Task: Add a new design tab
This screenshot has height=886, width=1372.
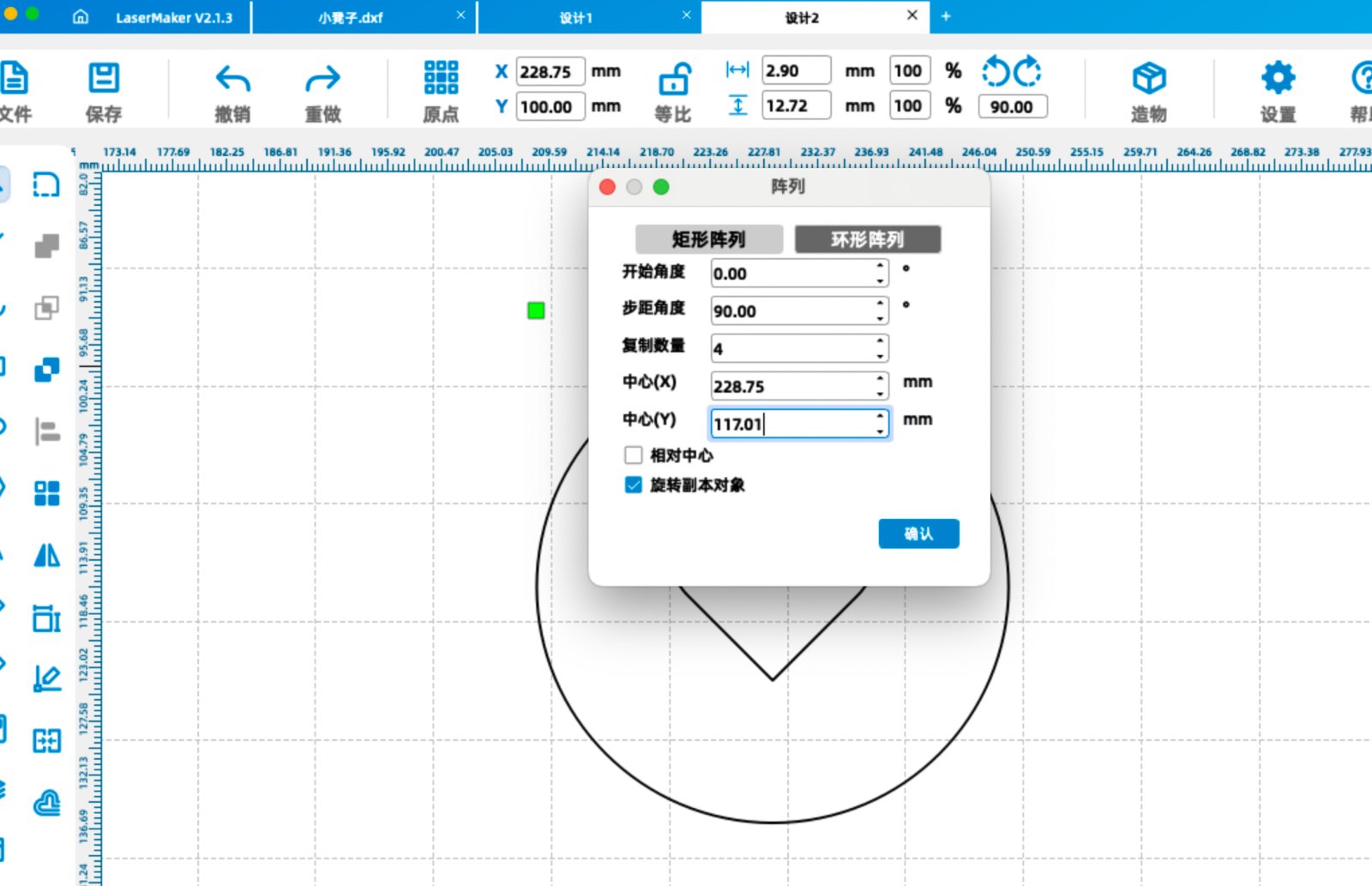Action: [946, 16]
